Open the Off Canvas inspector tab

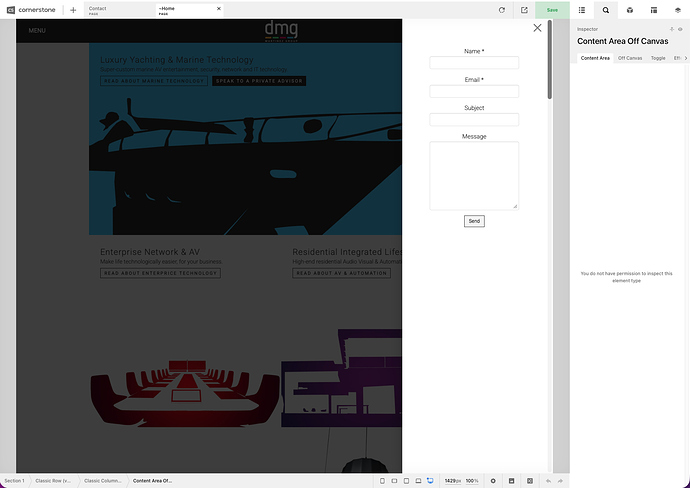coord(630,58)
